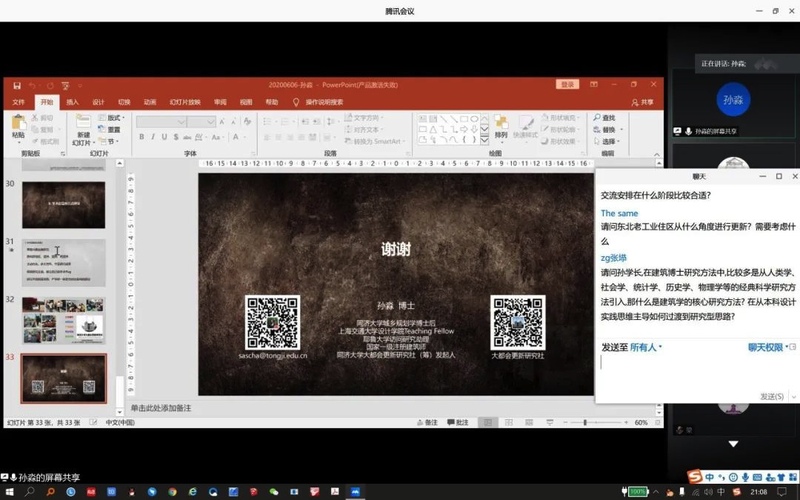Image resolution: width=800 pixels, height=500 pixels.
Task: Select slide 30 thumbnail
Action: (63, 205)
